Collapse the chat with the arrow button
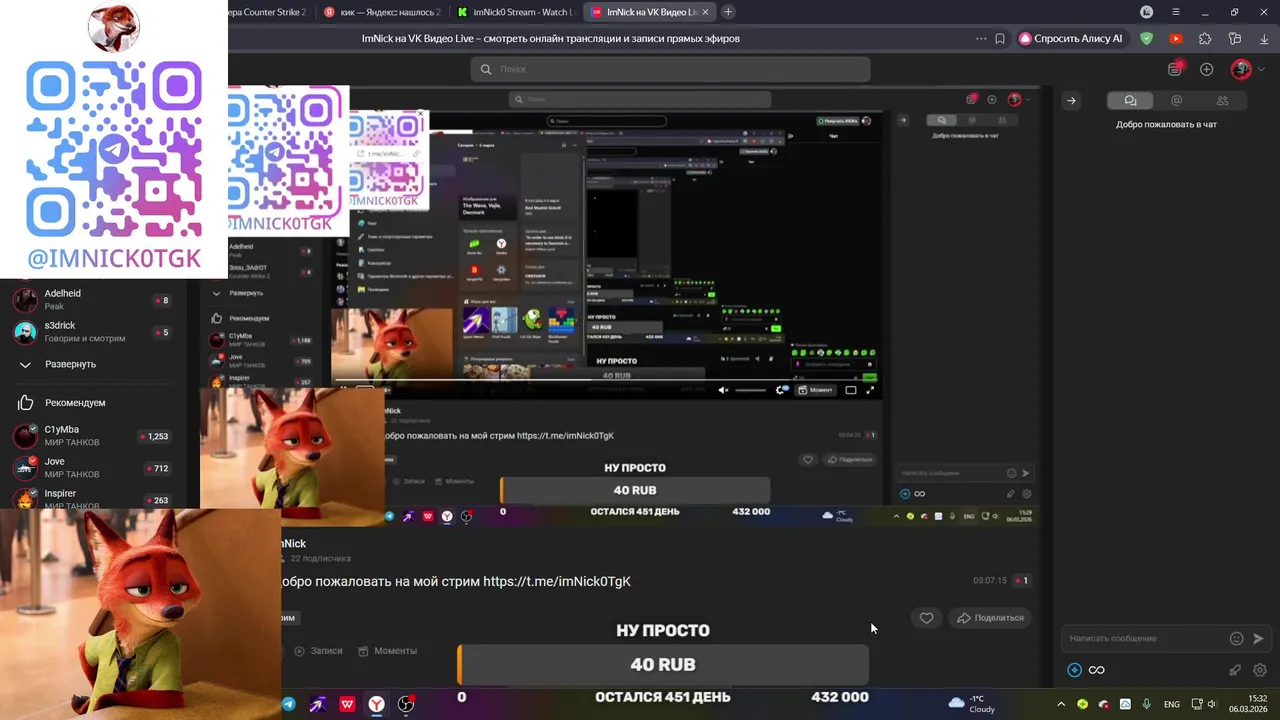 (x=1071, y=100)
